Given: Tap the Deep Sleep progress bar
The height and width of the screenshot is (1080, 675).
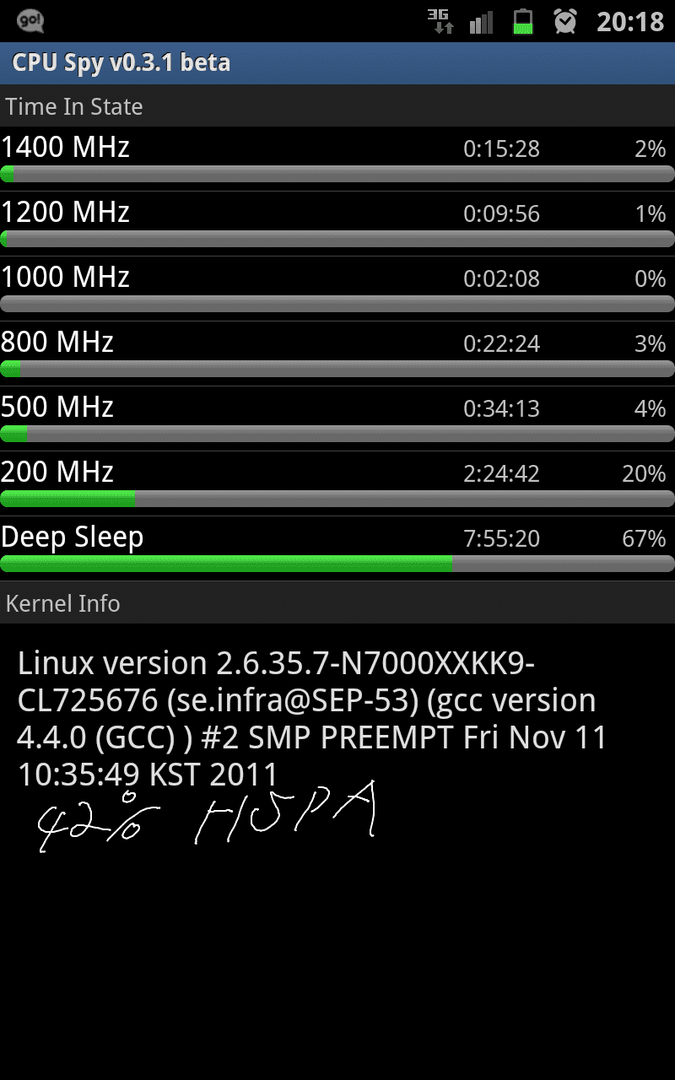Looking at the screenshot, I should tap(338, 563).
